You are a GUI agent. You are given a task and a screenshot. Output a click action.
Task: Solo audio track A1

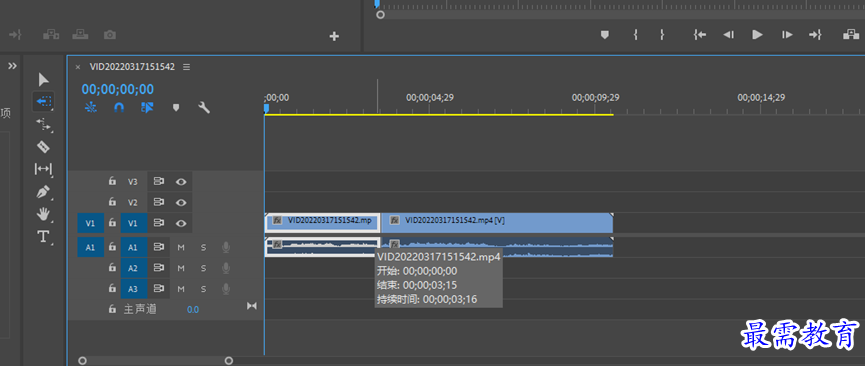(x=203, y=247)
